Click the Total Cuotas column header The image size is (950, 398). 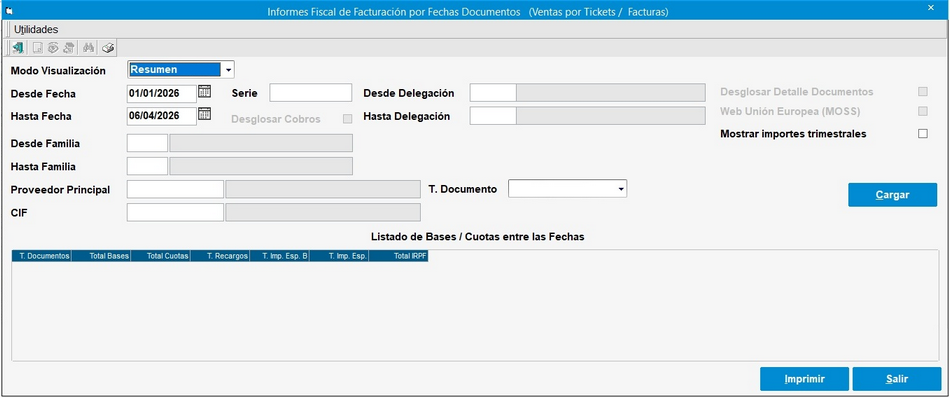point(161,256)
